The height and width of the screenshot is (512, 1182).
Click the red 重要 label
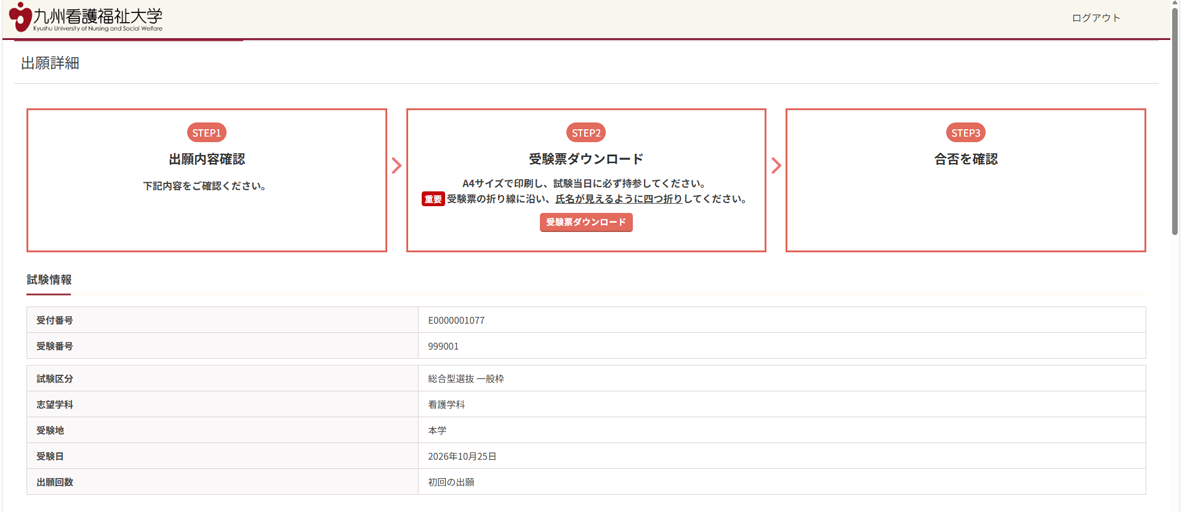coord(433,200)
